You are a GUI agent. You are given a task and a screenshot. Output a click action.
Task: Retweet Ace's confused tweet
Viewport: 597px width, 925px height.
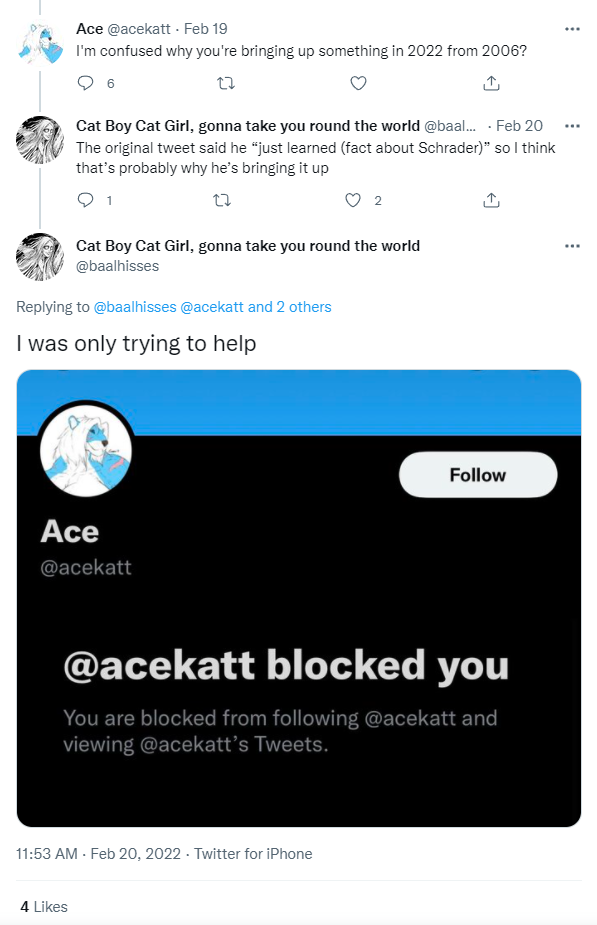(226, 83)
